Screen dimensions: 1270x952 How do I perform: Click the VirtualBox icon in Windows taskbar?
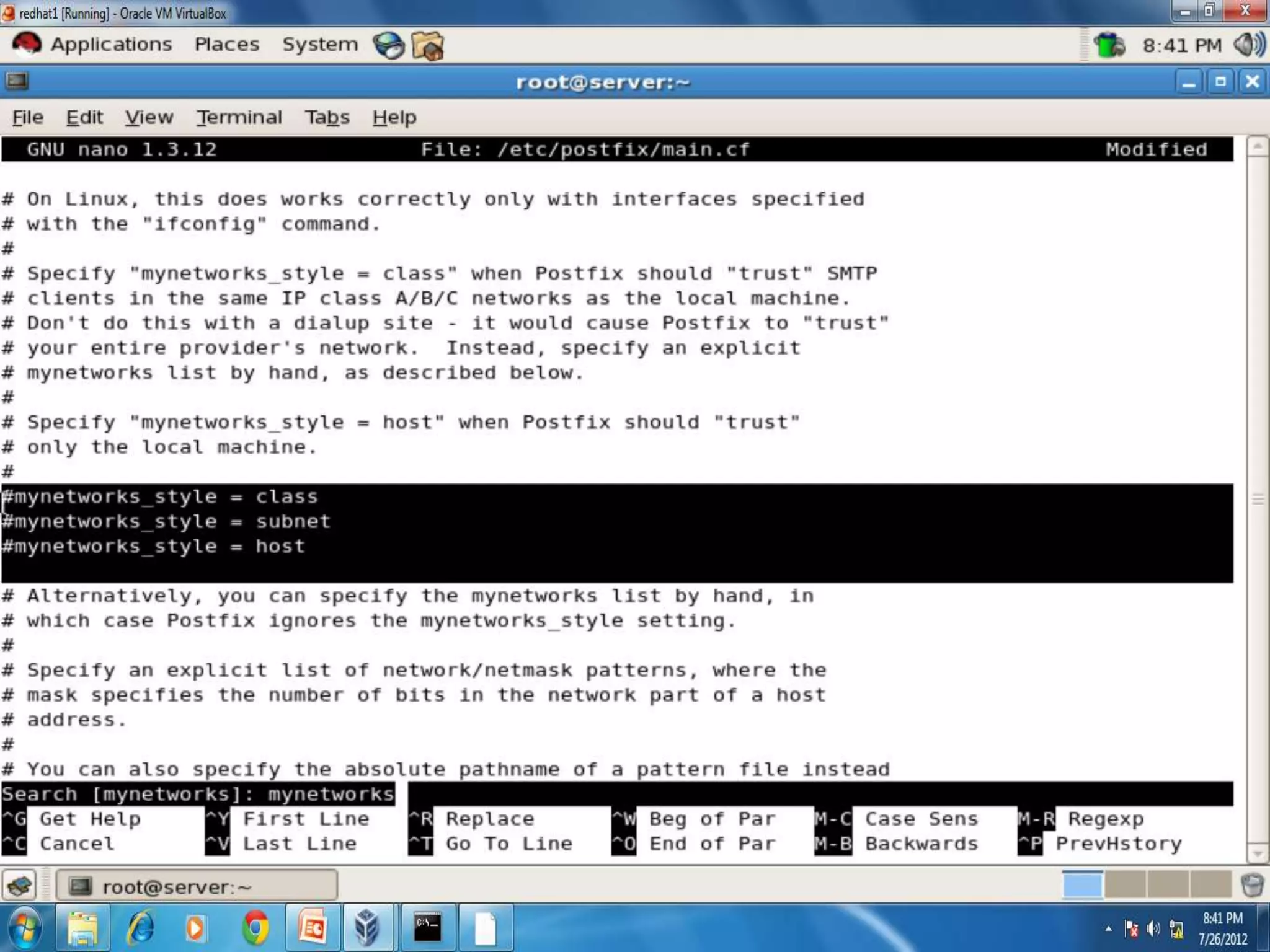pyautogui.click(x=368, y=928)
